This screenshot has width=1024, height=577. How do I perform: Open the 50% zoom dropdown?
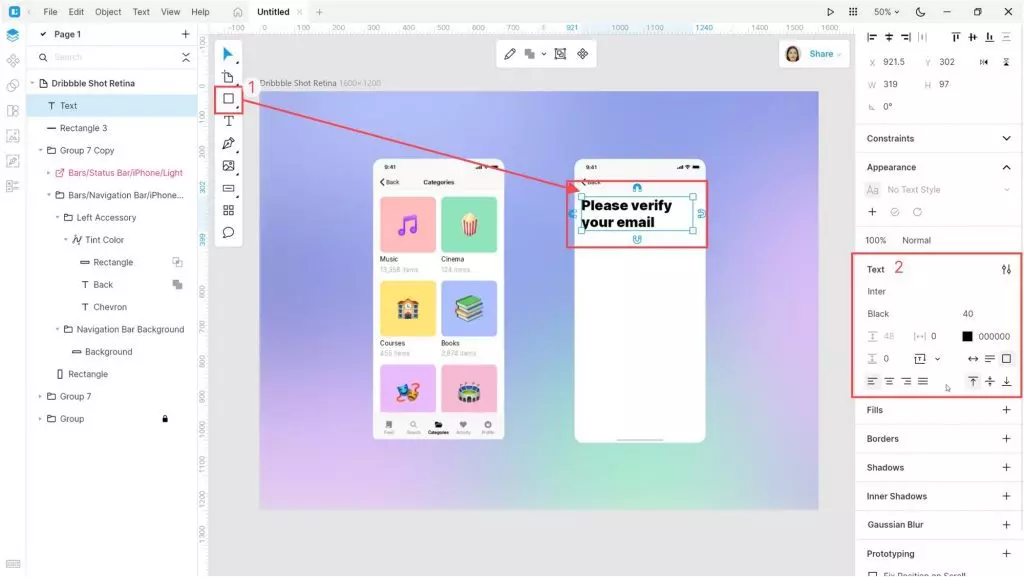[887, 12]
